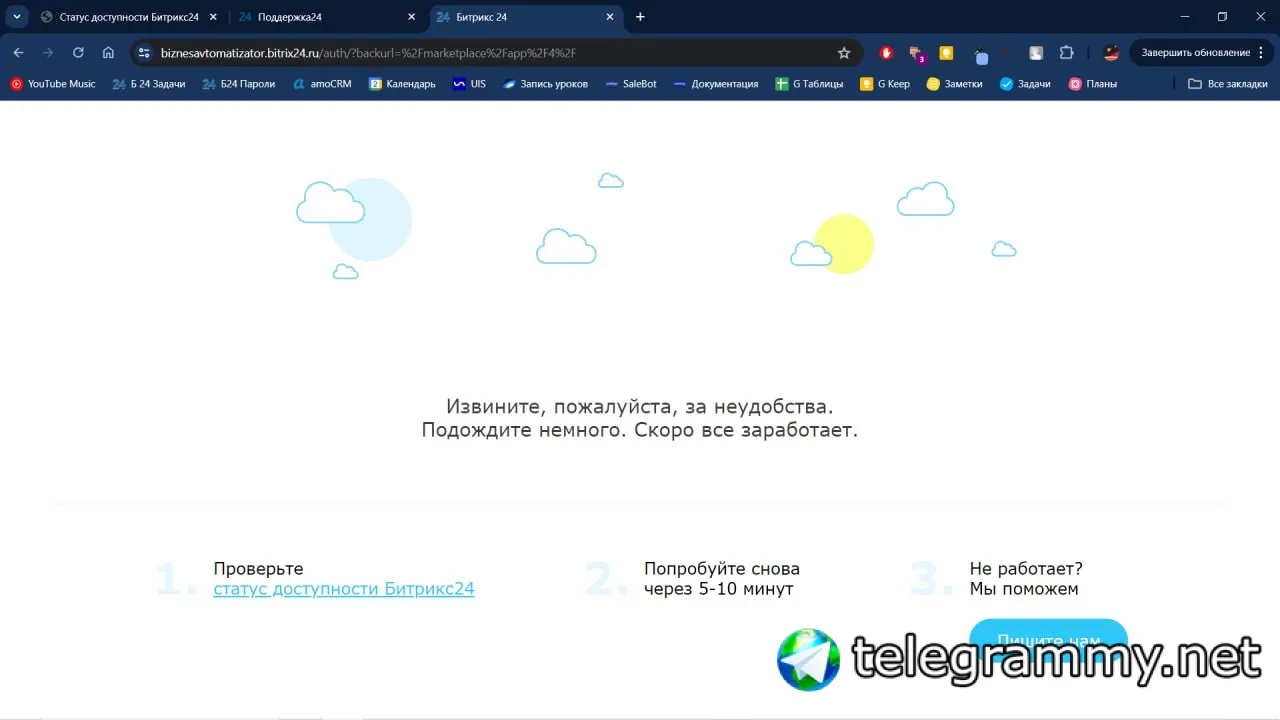Open the blue square pen extension
1280x720 pixels.
click(x=980, y=54)
